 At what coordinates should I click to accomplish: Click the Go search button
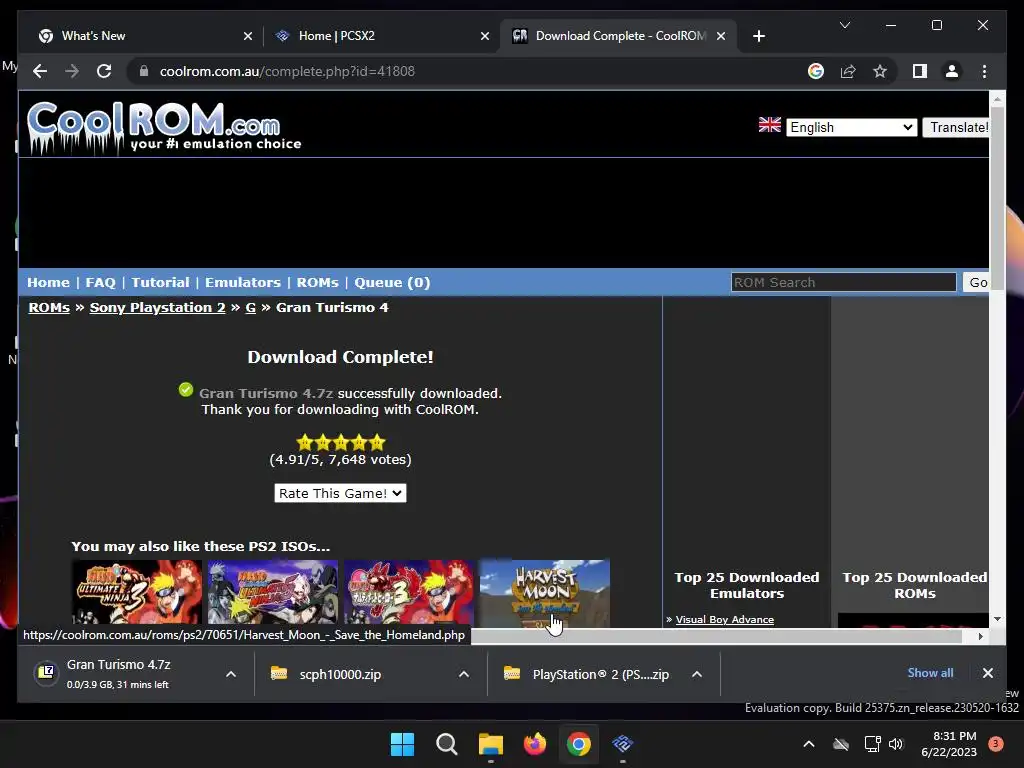point(977,282)
